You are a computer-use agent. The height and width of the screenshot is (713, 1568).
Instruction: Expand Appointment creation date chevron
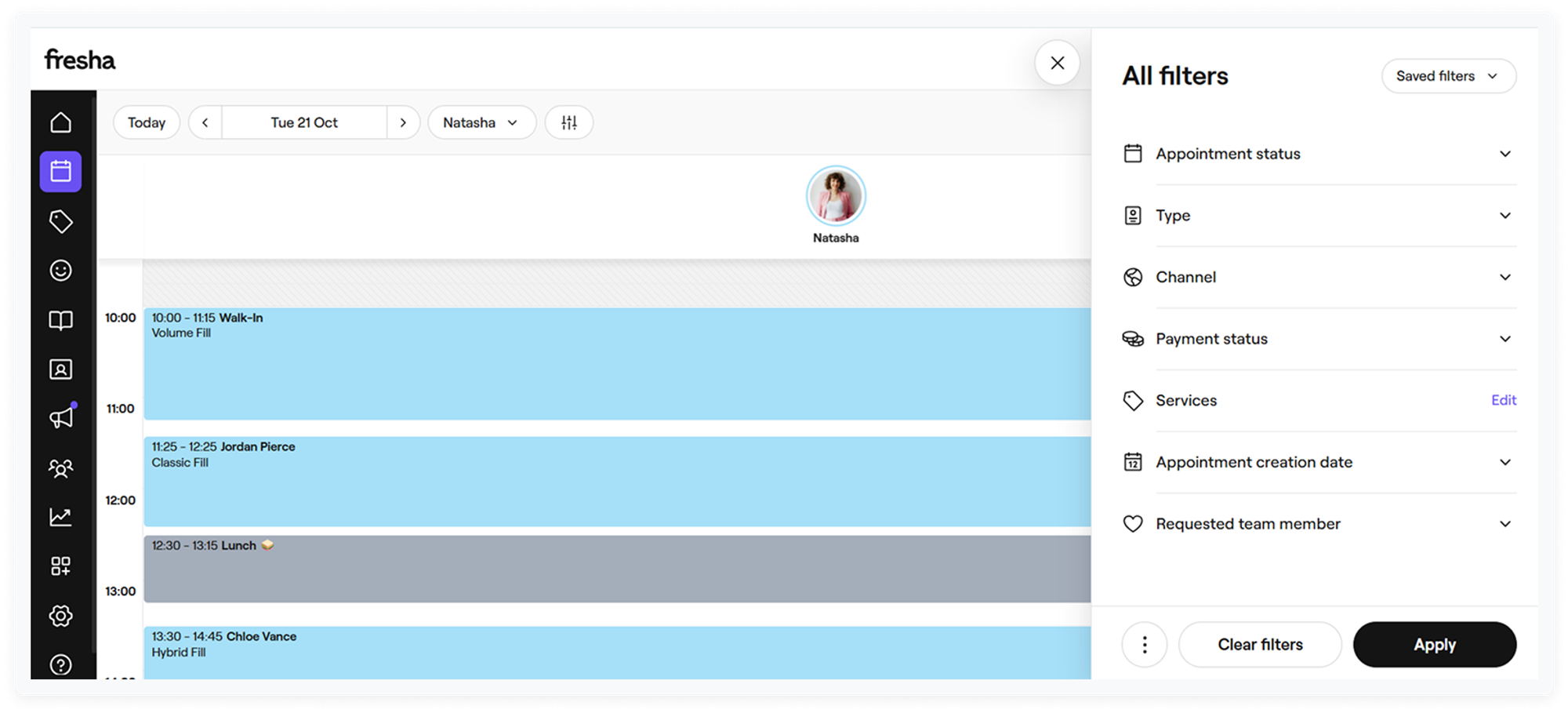click(x=1505, y=462)
